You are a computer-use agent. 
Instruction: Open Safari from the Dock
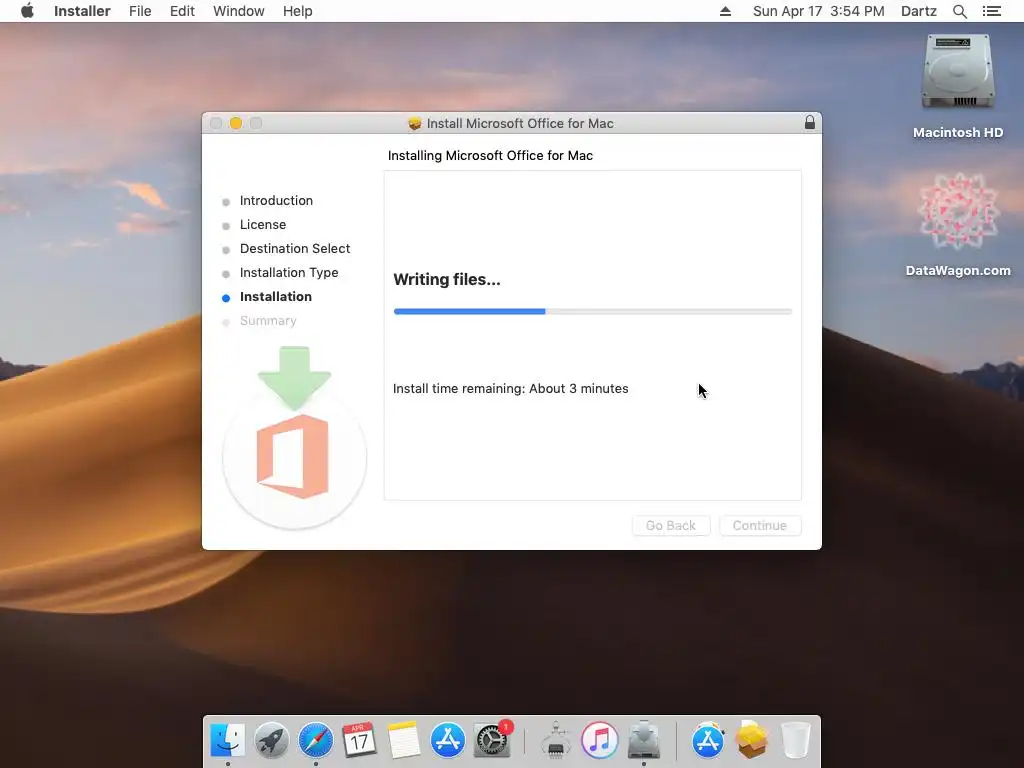(315, 741)
